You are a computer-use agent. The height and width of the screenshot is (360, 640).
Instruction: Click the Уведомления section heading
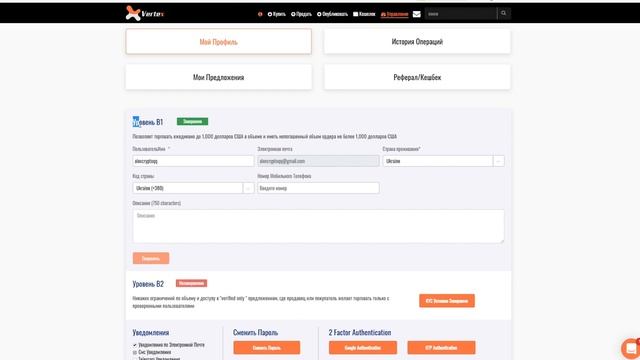pyautogui.click(x=151, y=333)
